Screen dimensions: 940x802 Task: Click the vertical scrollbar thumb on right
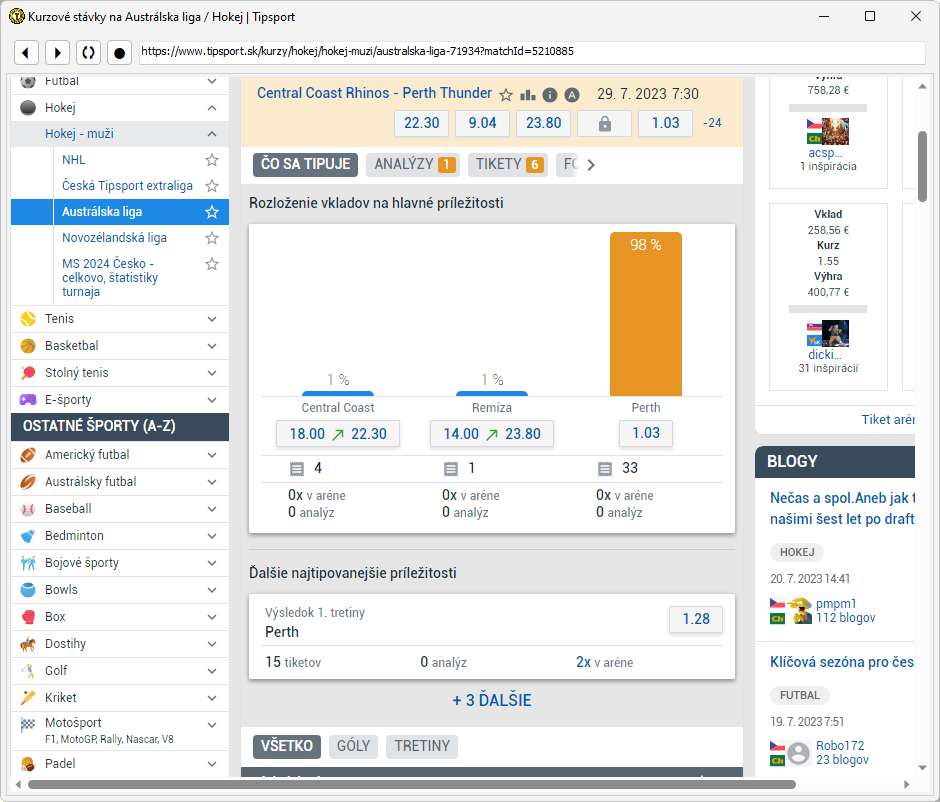922,167
